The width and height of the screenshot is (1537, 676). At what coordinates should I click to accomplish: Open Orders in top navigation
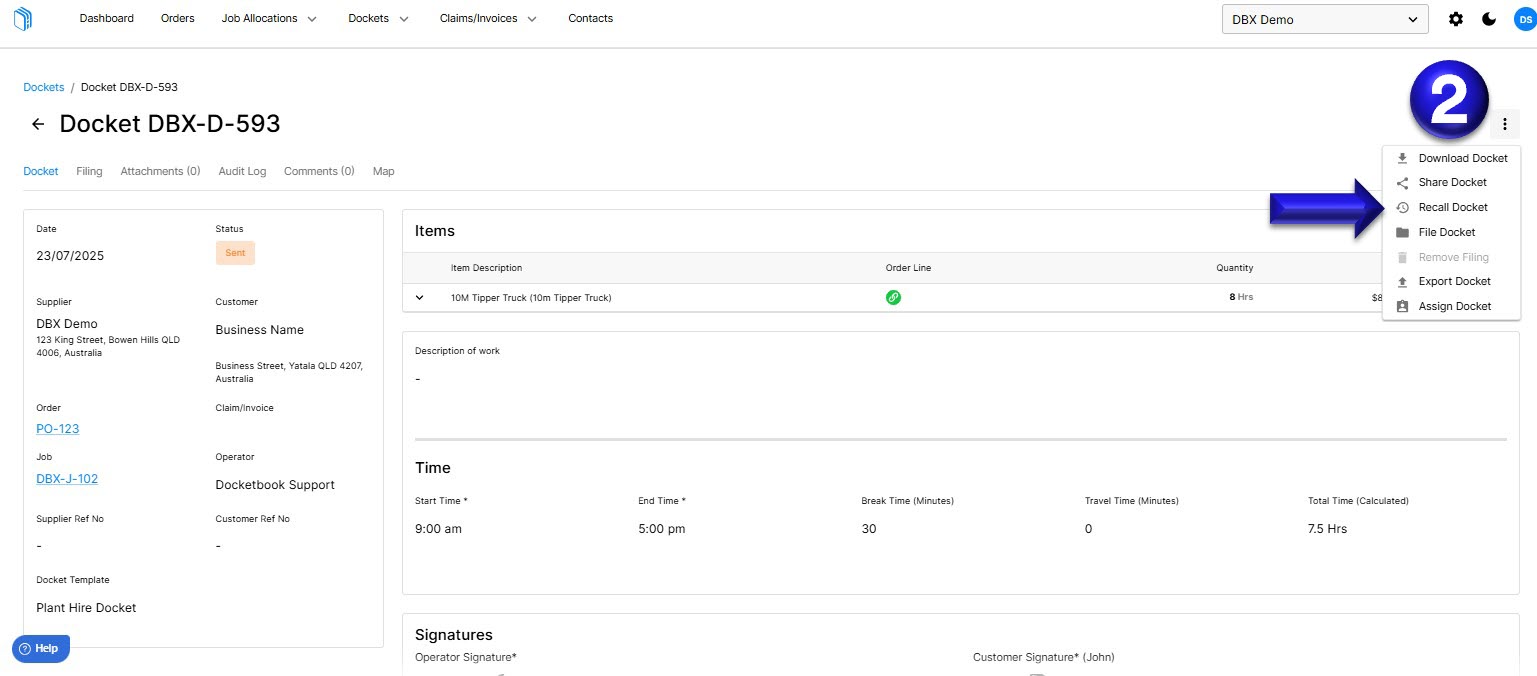pyautogui.click(x=177, y=18)
